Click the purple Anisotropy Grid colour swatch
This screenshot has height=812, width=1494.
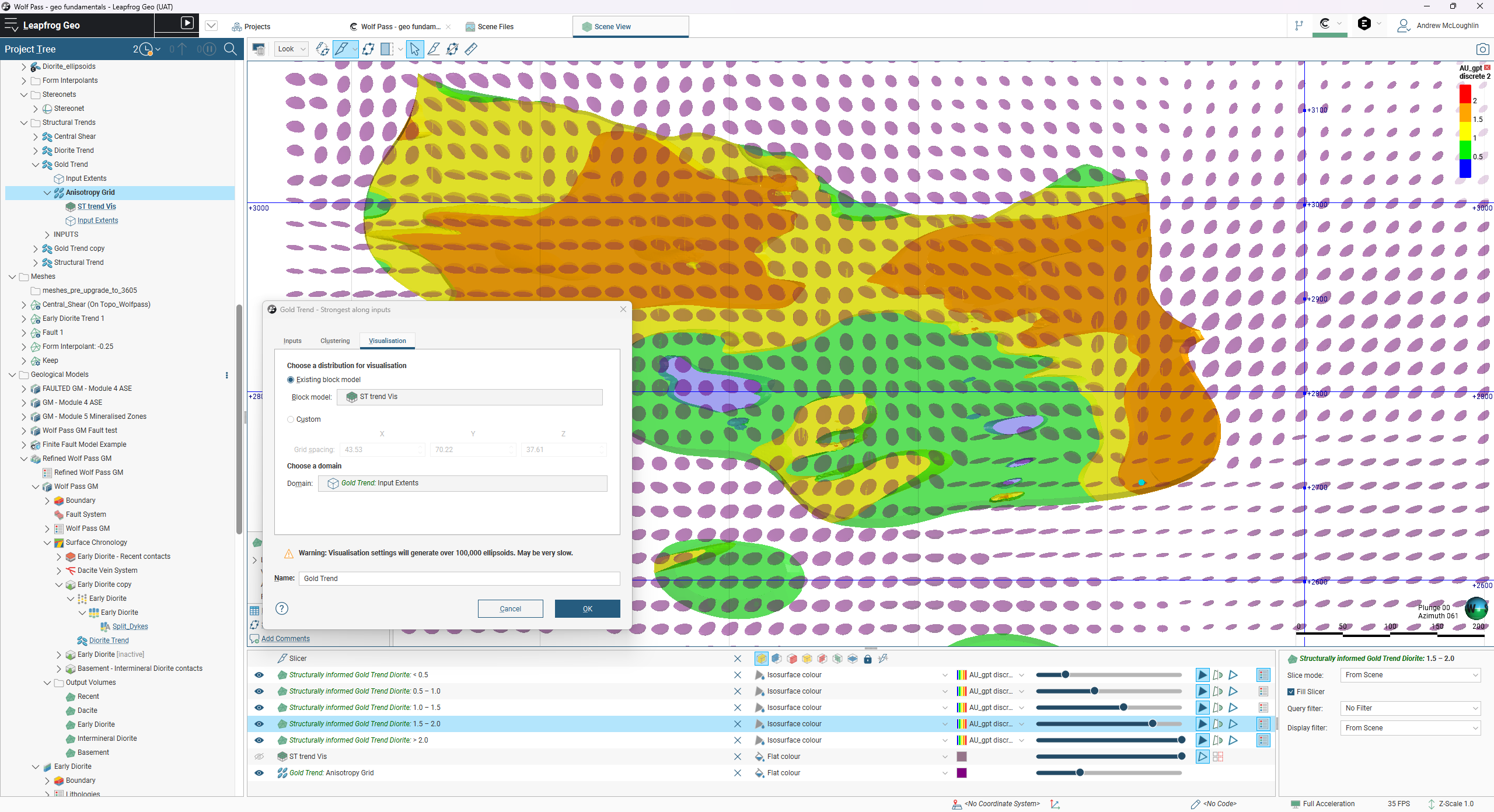[x=962, y=773]
